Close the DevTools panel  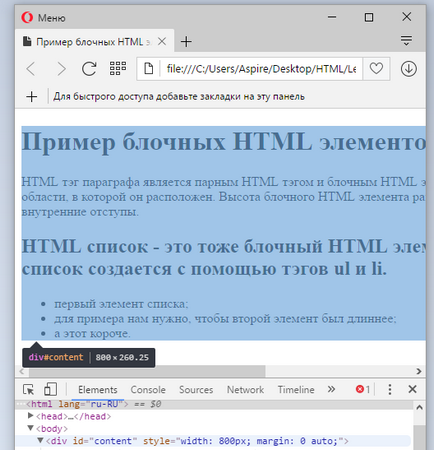[412, 389]
